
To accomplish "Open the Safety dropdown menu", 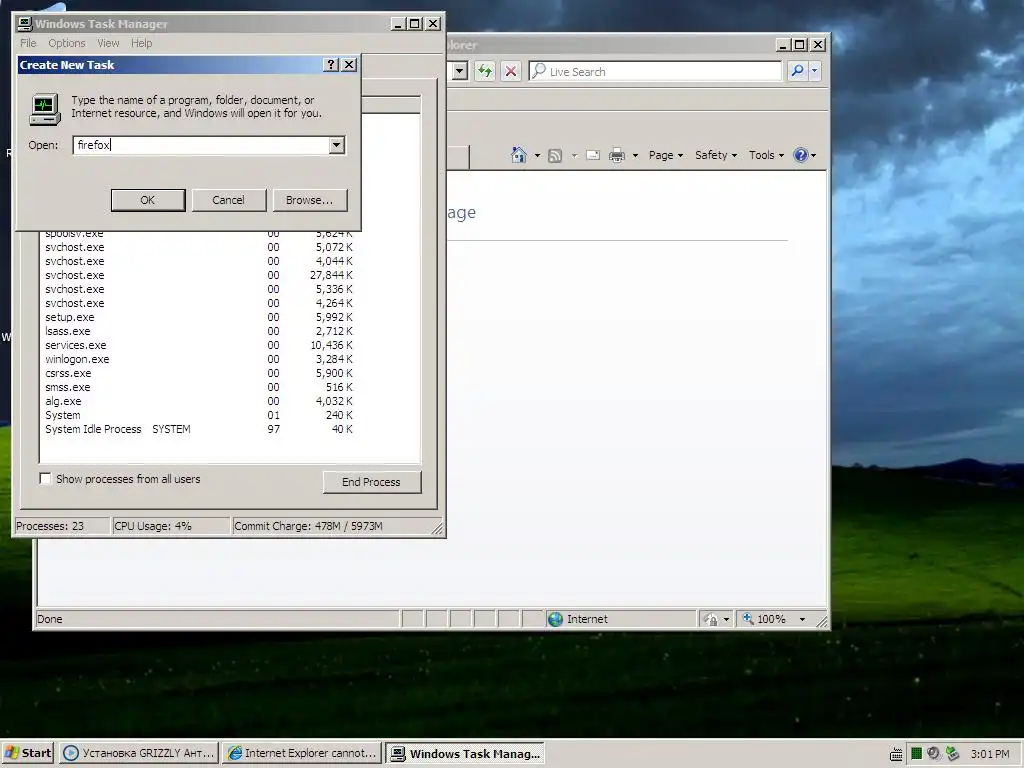I will point(716,155).
